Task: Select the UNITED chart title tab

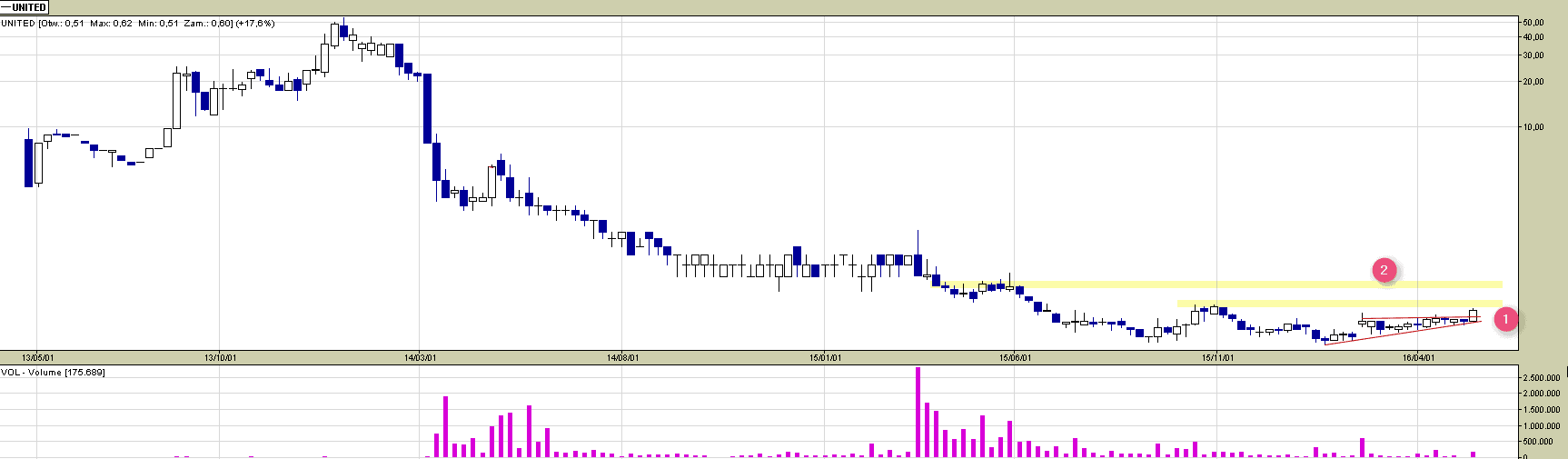Action: [25, 7]
